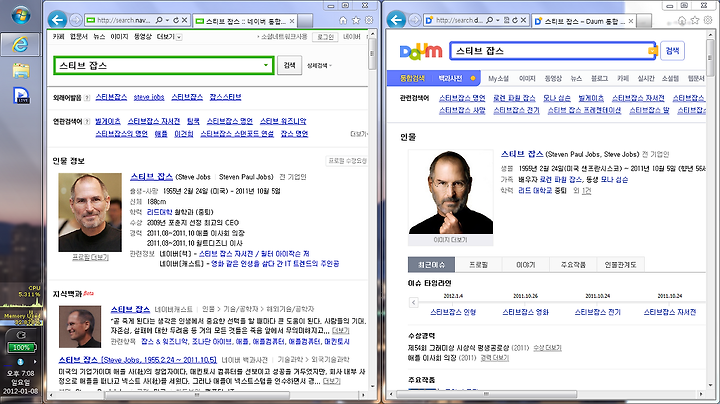Click the Internet Explorer taskbar icon
Screen dimensions: 720x404
[x=20, y=44]
